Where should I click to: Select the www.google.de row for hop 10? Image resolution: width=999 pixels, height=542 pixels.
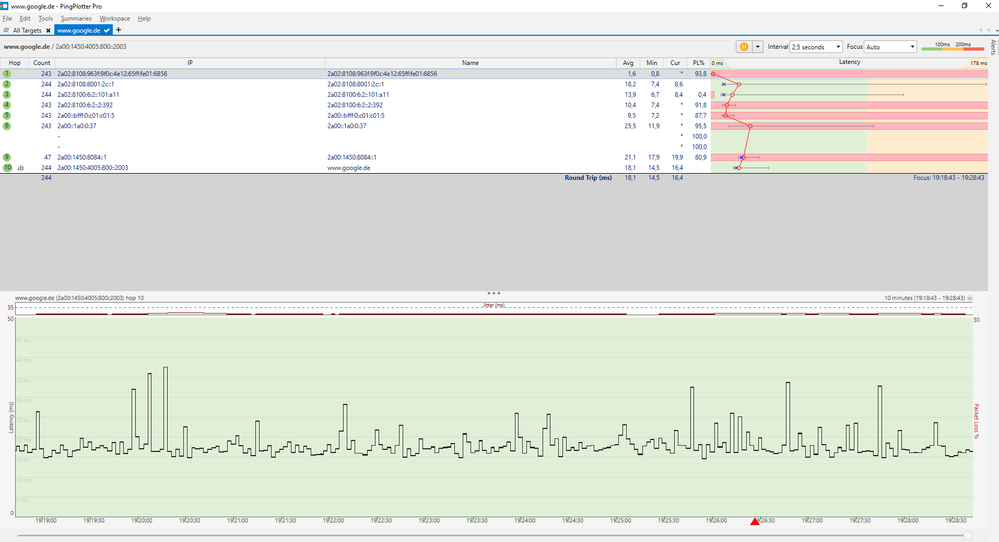click(x=348, y=168)
